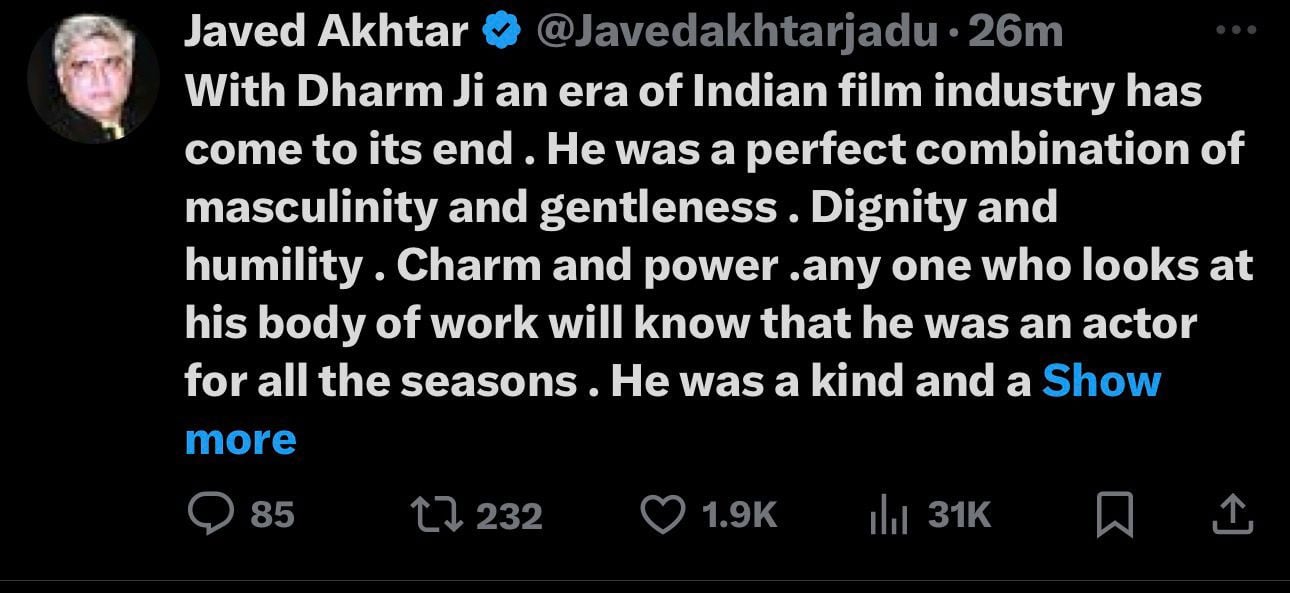Open Javed Akhtar's profile picture
The width and height of the screenshot is (1290, 593).
[x=93, y=79]
